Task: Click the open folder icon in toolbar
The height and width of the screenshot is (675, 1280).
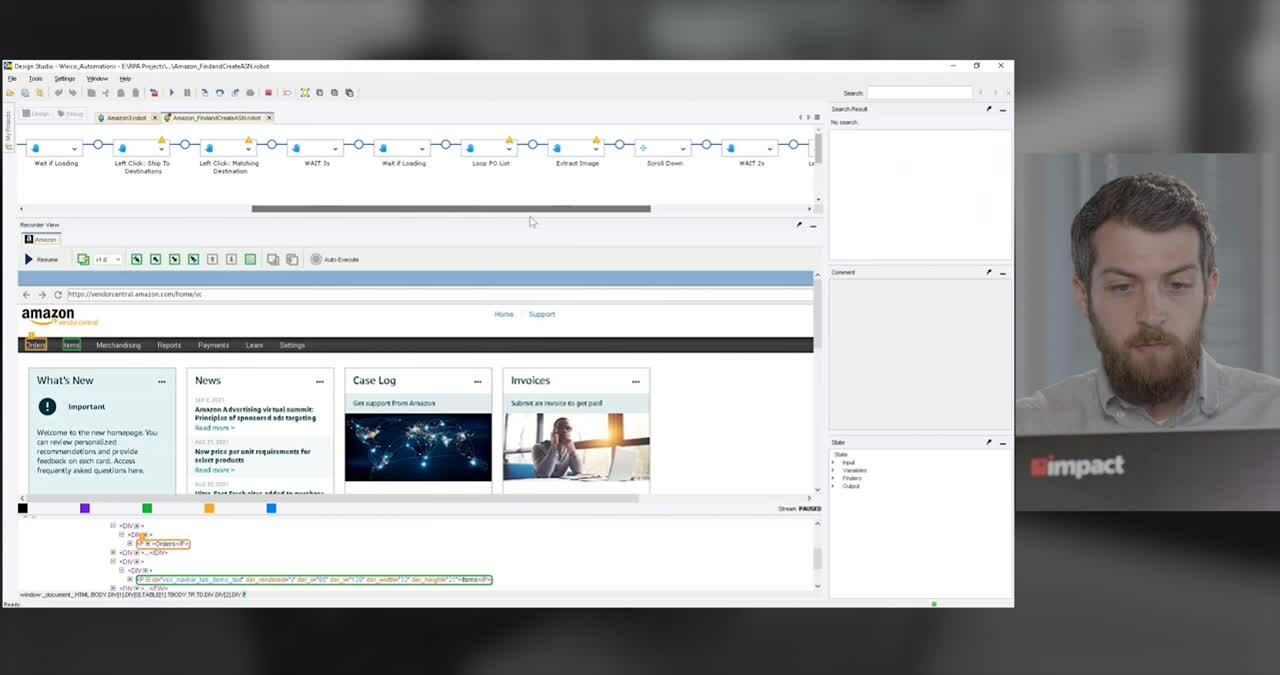Action: point(10,93)
